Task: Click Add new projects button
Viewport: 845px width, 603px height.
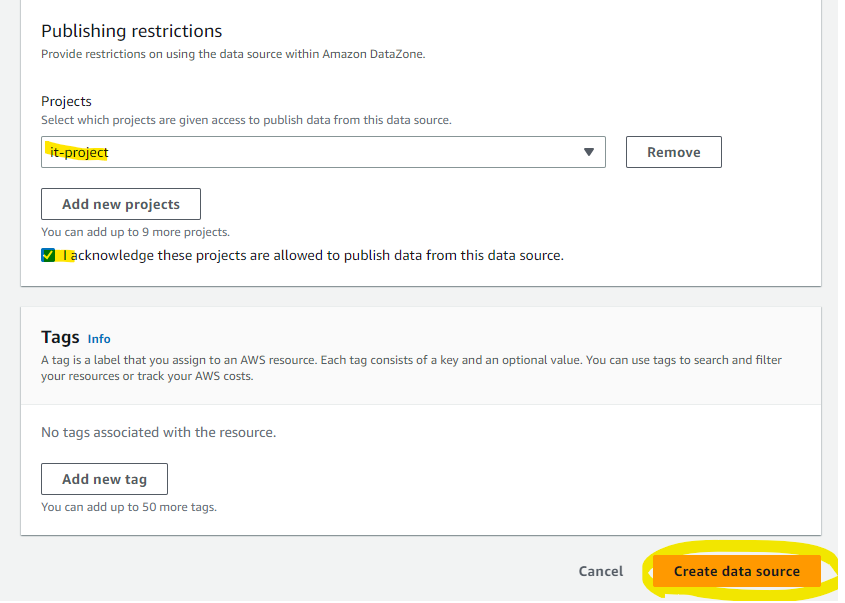Action: pos(121,204)
